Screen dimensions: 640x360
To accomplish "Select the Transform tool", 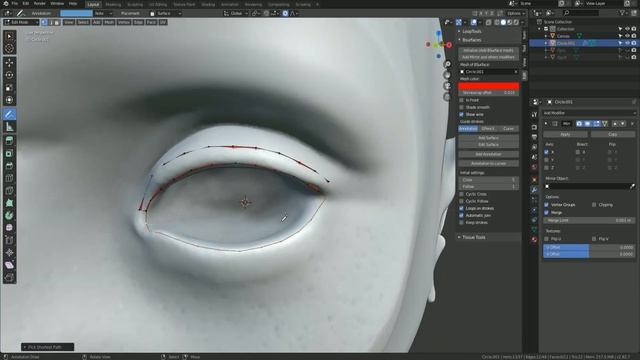I will 9,100.
